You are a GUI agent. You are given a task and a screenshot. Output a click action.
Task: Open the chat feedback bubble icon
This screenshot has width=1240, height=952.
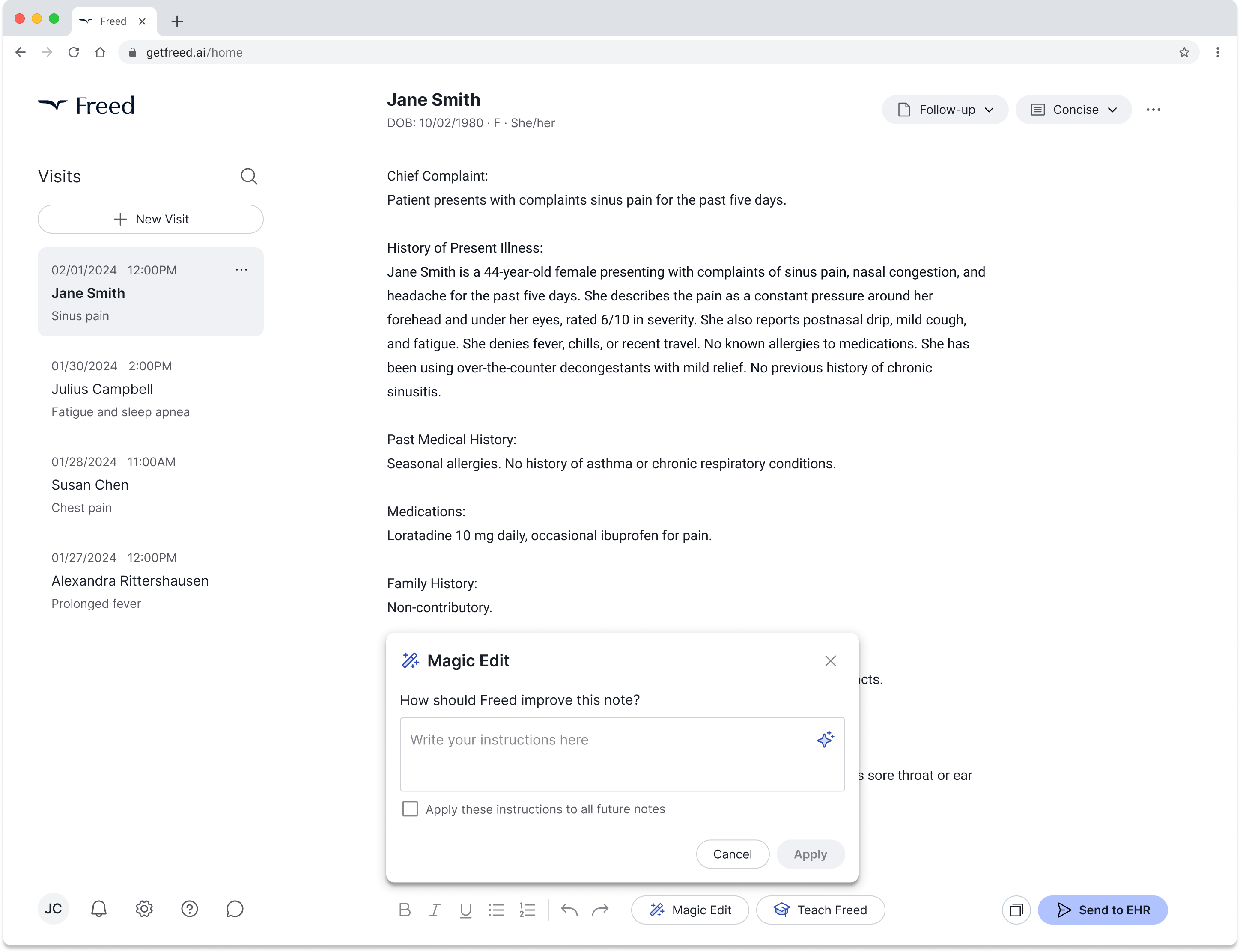(235, 909)
